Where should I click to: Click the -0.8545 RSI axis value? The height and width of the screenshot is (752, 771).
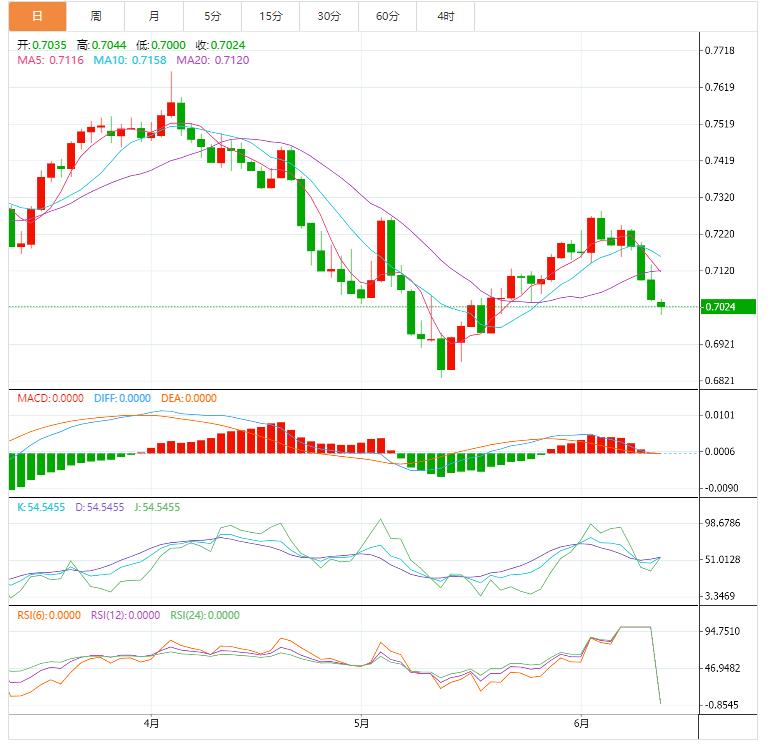point(721,705)
